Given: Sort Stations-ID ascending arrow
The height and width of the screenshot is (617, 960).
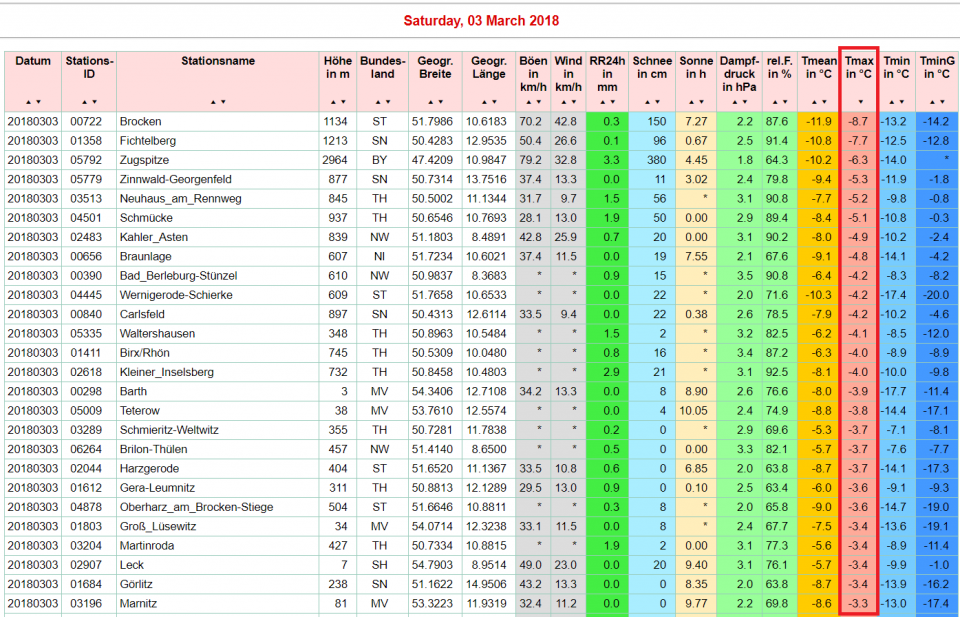Looking at the screenshot, I should click(x=85, y=102).
